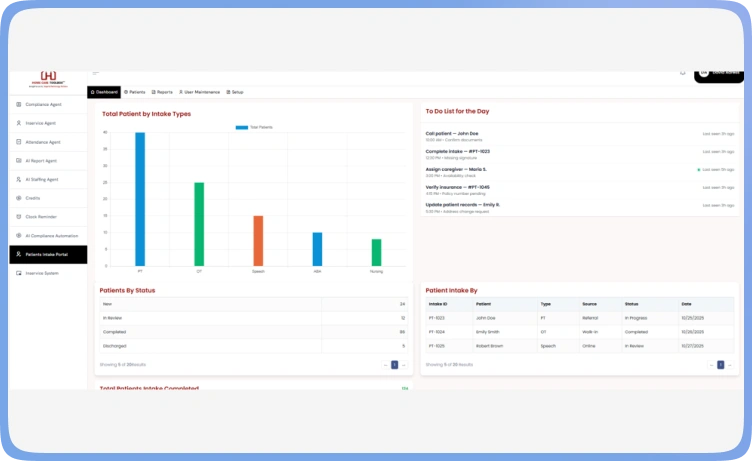Image resolution: width=752 pixels, height=461 pixels.
Task: Open Attendance Agent from sidebar
Action: [48, 142]
